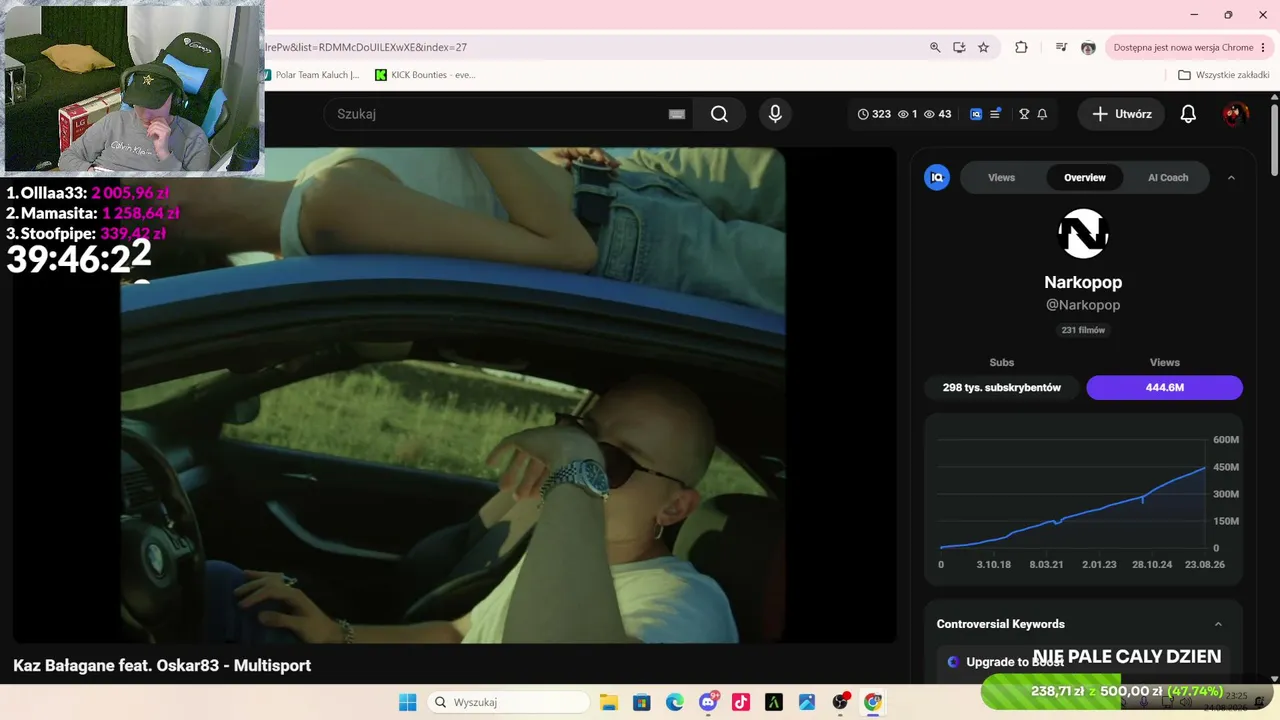Click the Chrome address bar URL
The image size is (1280, 720).
(x=590, y=47)
